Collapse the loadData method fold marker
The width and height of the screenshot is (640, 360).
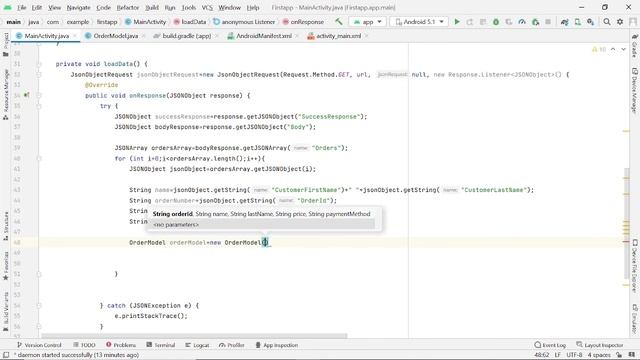(39, 64)
